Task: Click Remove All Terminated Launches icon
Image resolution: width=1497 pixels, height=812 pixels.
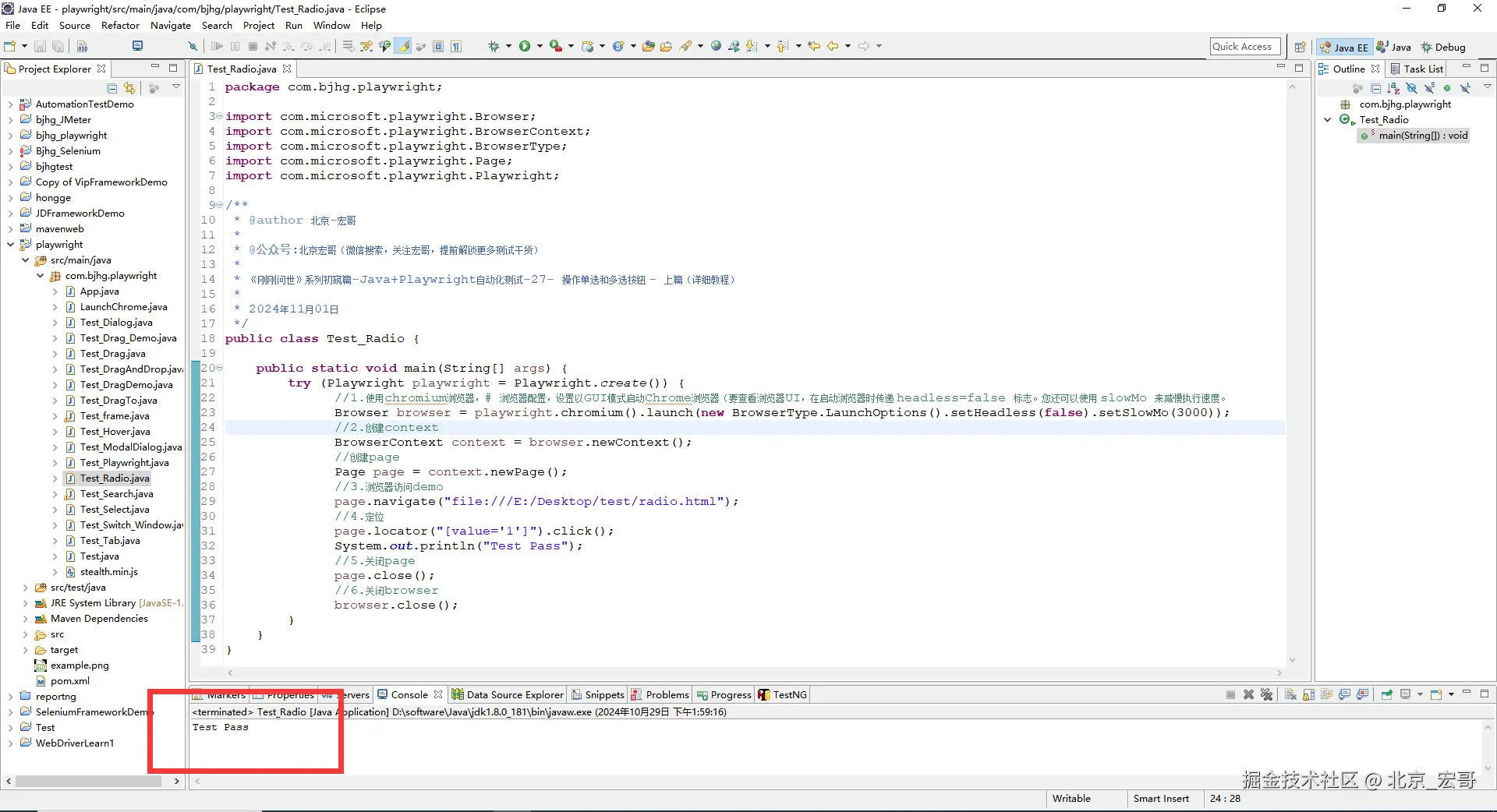Action: 1266,694
